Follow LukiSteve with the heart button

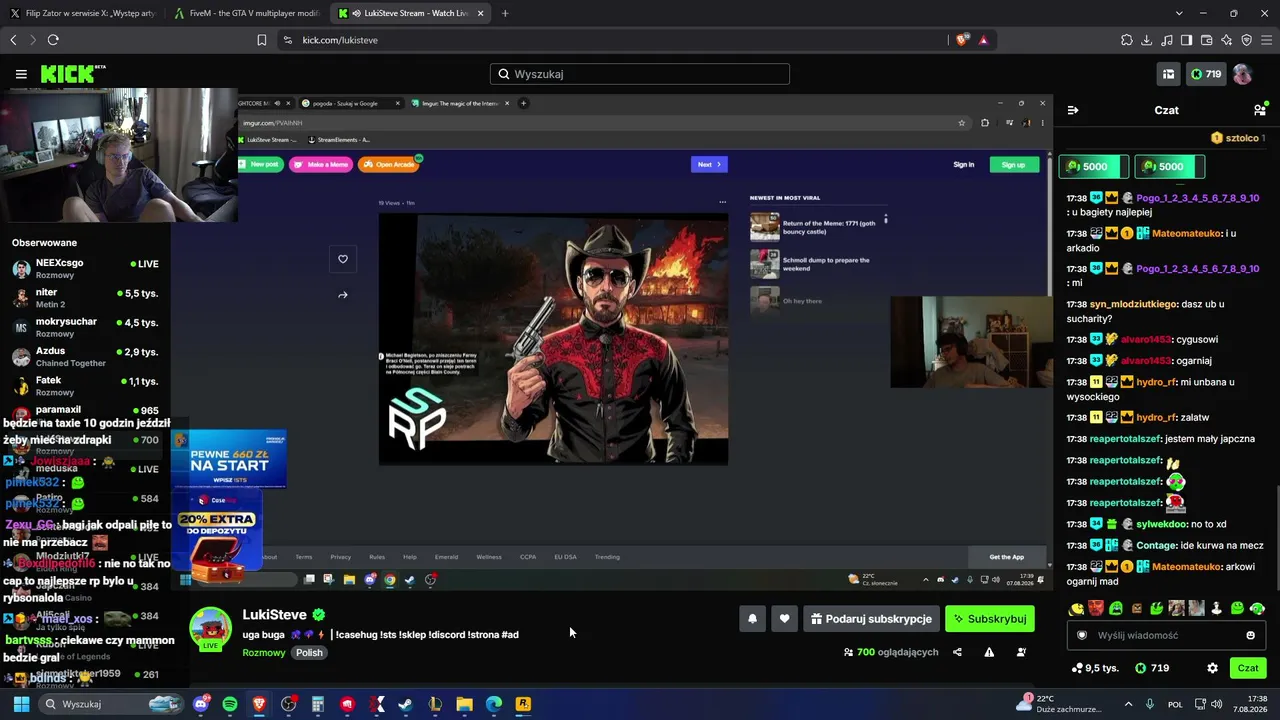(x=784, y=619)
